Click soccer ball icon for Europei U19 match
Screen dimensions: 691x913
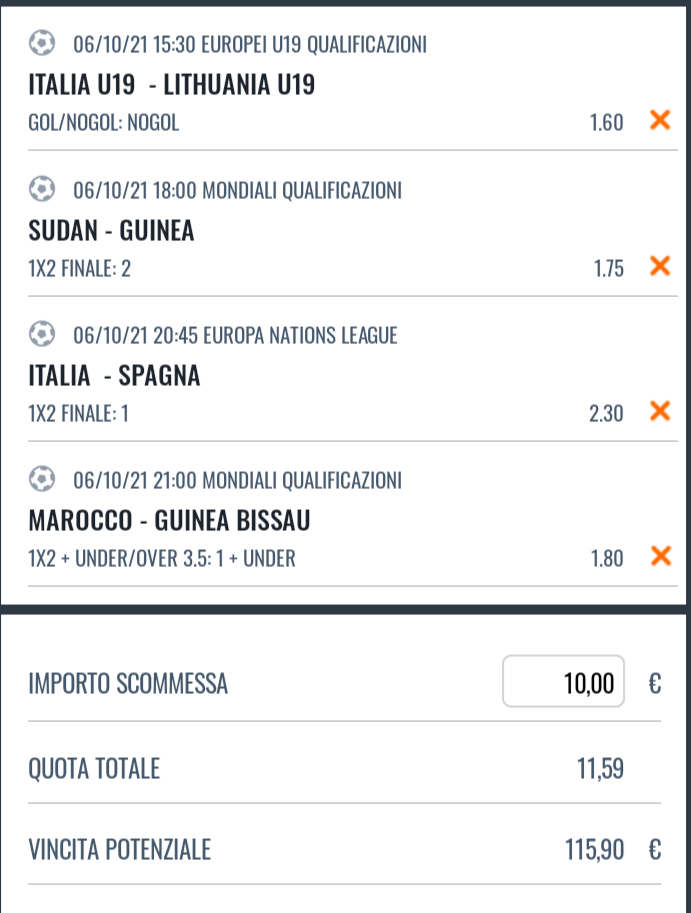(x=42, y=43)
